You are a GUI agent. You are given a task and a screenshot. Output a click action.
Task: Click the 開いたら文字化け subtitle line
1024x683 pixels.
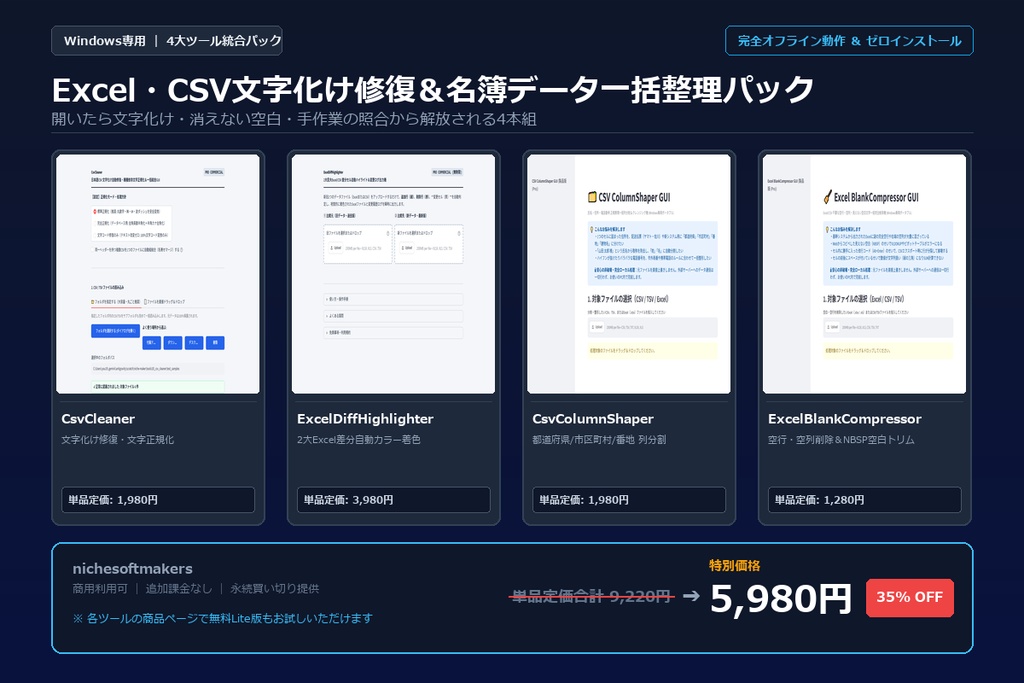[294, 119]
